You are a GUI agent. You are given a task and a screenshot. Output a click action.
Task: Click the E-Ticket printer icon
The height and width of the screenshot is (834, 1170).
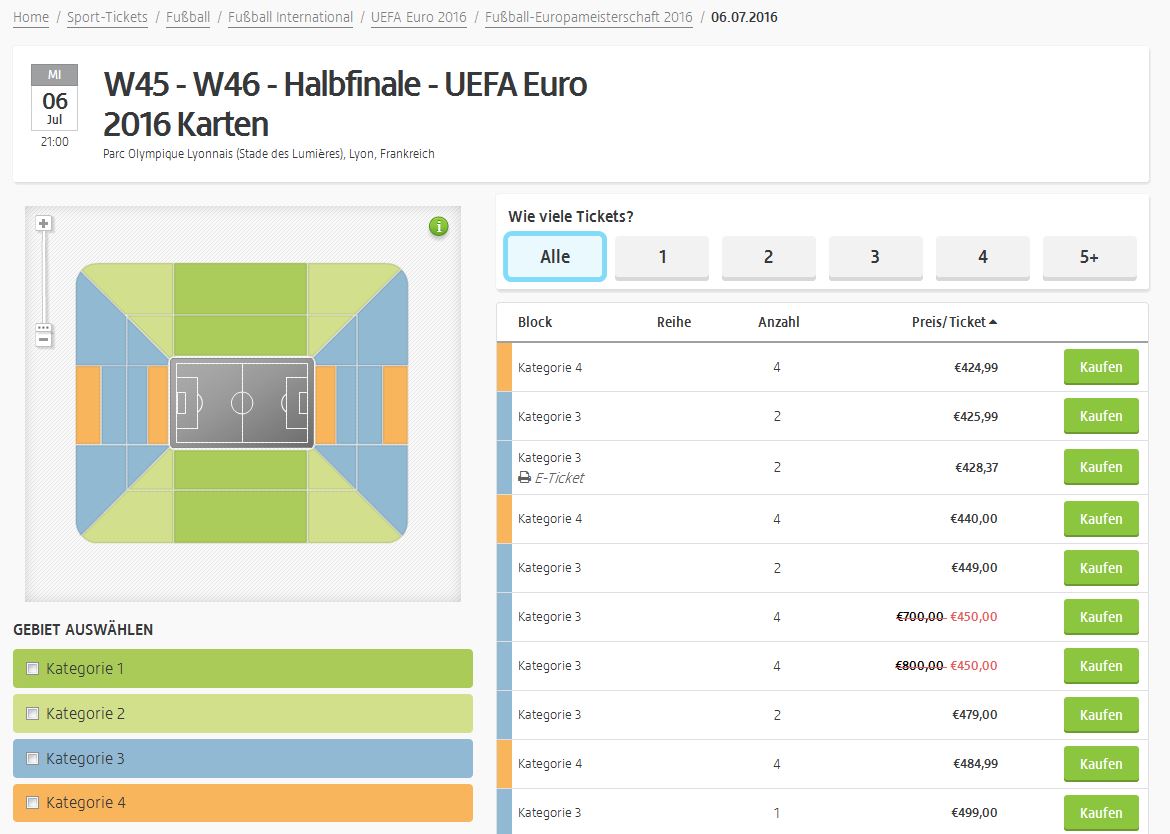coord(524,478)
